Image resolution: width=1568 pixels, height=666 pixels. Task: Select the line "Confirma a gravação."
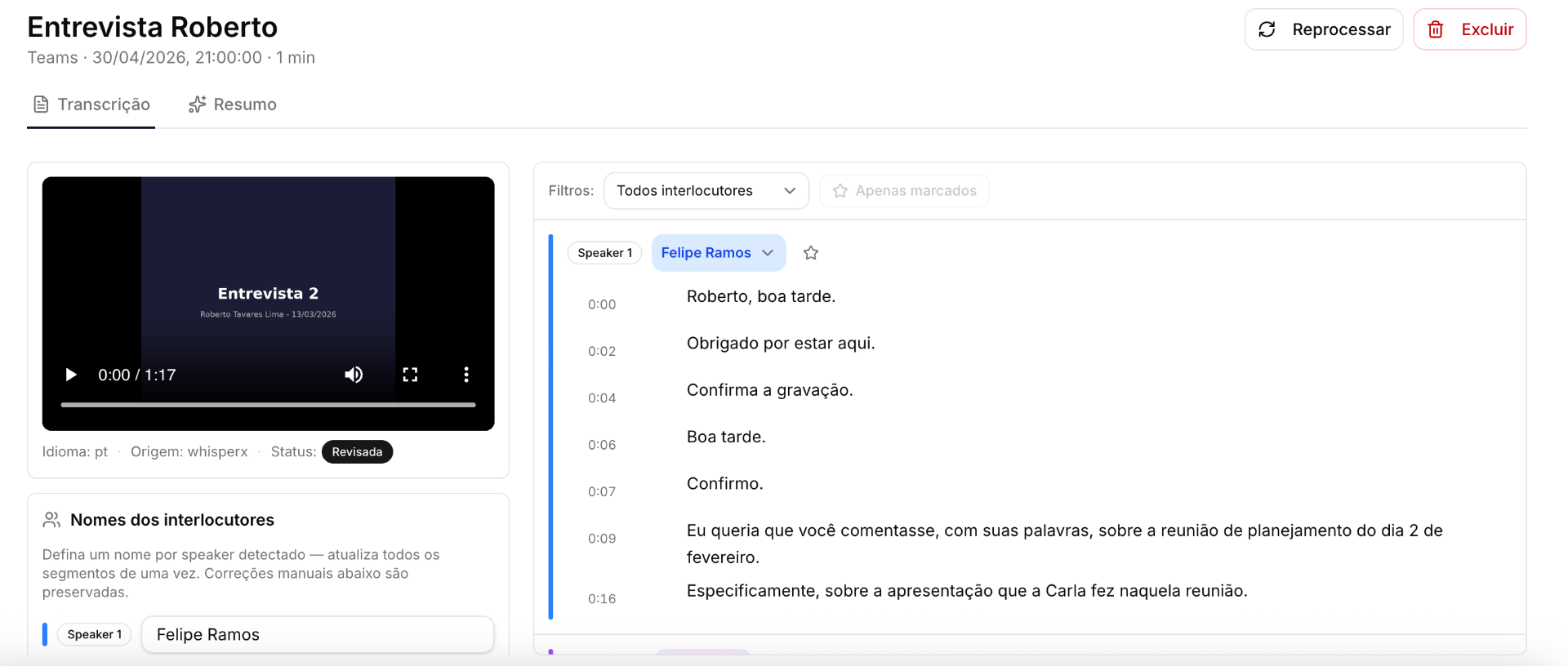pos(770,390)
